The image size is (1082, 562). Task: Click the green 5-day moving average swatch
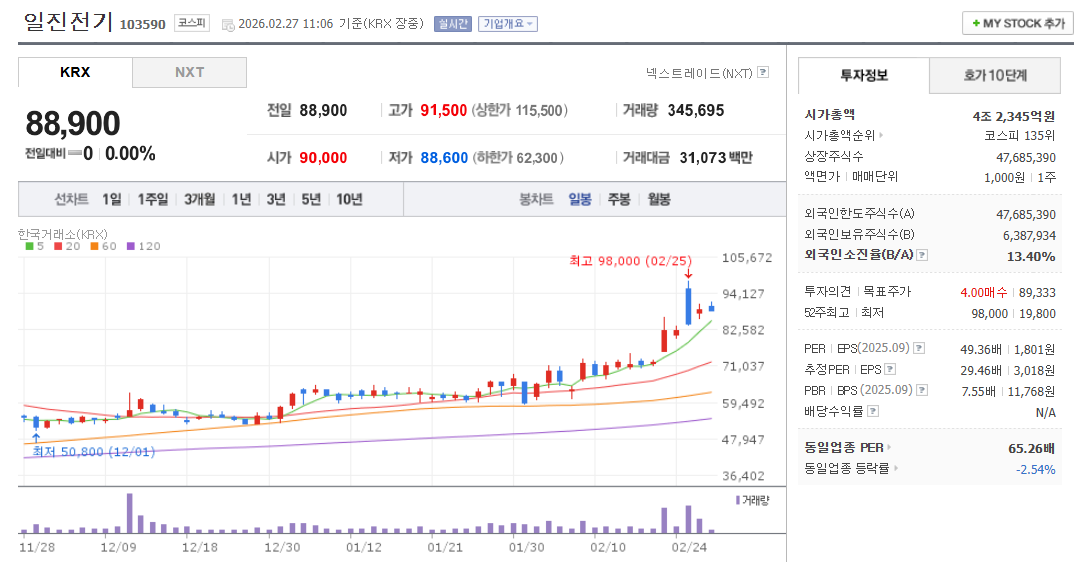(30, 246)
